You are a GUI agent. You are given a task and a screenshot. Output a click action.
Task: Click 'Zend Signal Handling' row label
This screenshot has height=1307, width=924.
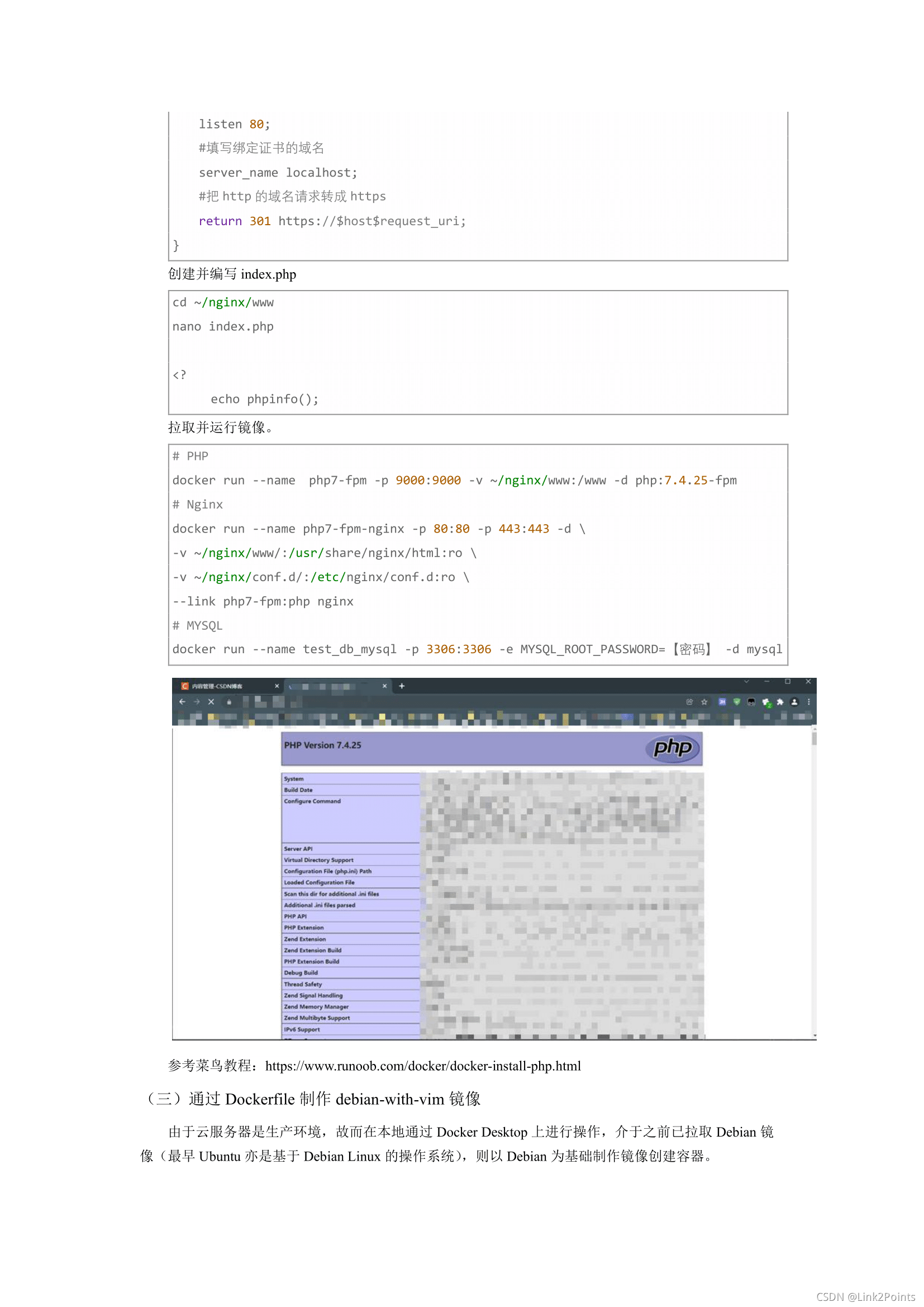[x=313, y=996]
